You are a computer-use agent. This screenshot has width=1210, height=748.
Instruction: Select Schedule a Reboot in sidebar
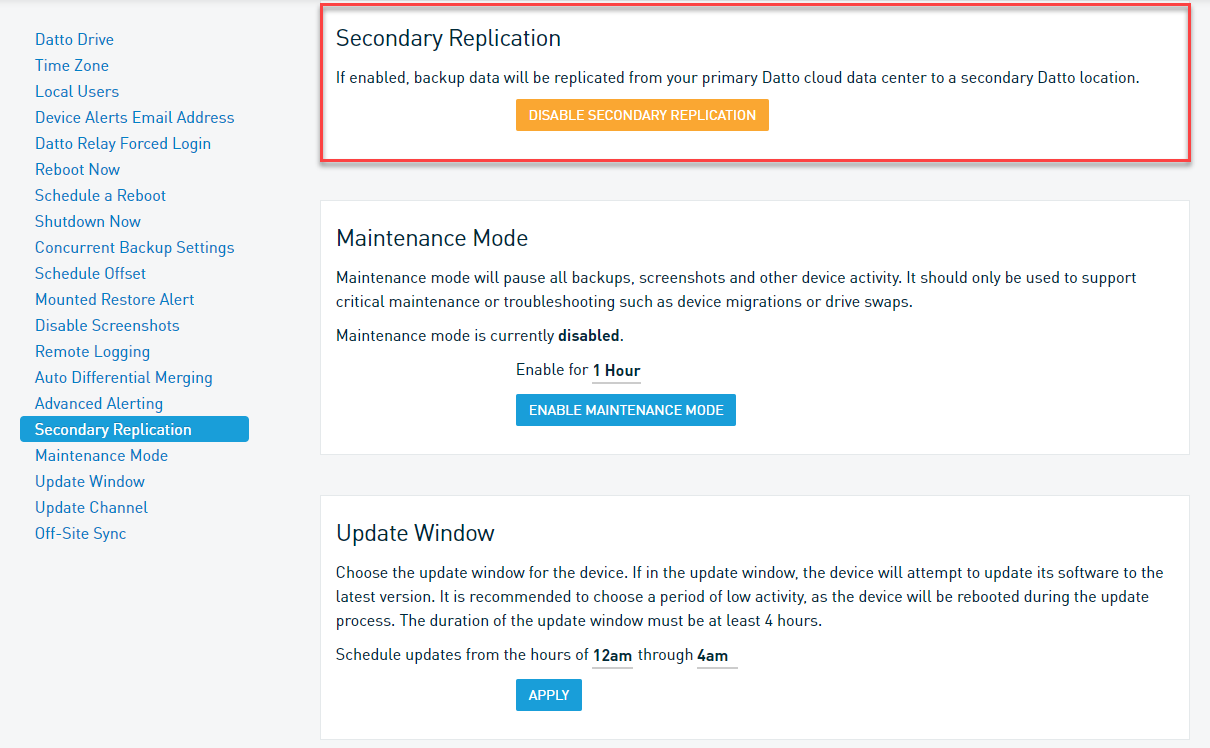click(100, 196)
